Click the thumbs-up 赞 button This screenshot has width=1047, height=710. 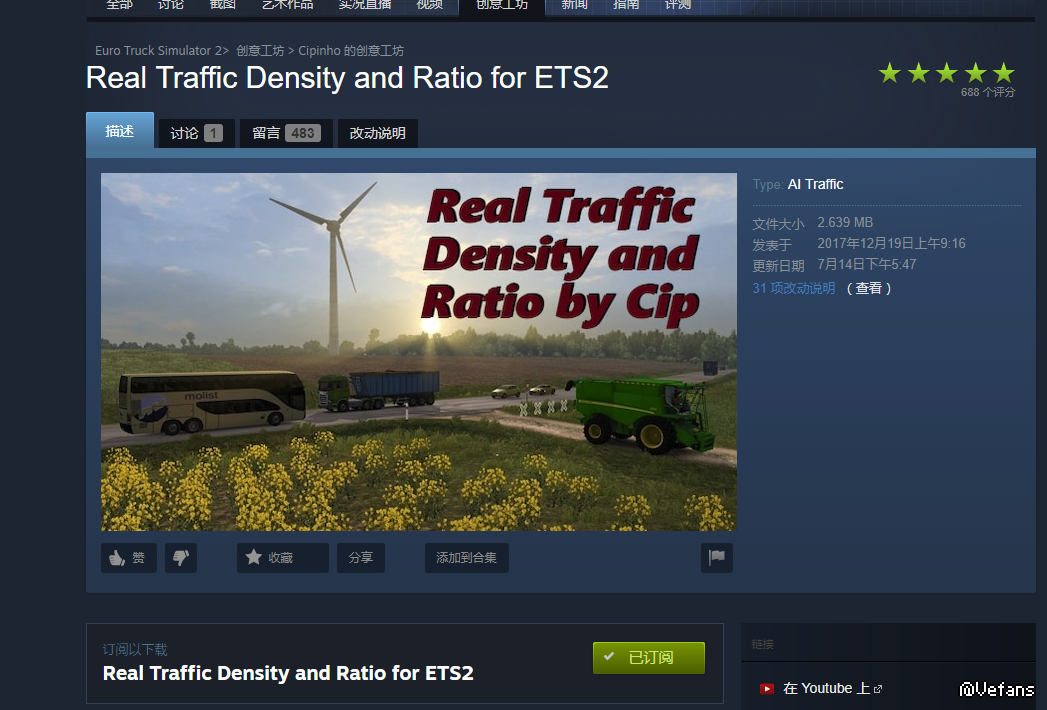point(128,558)
